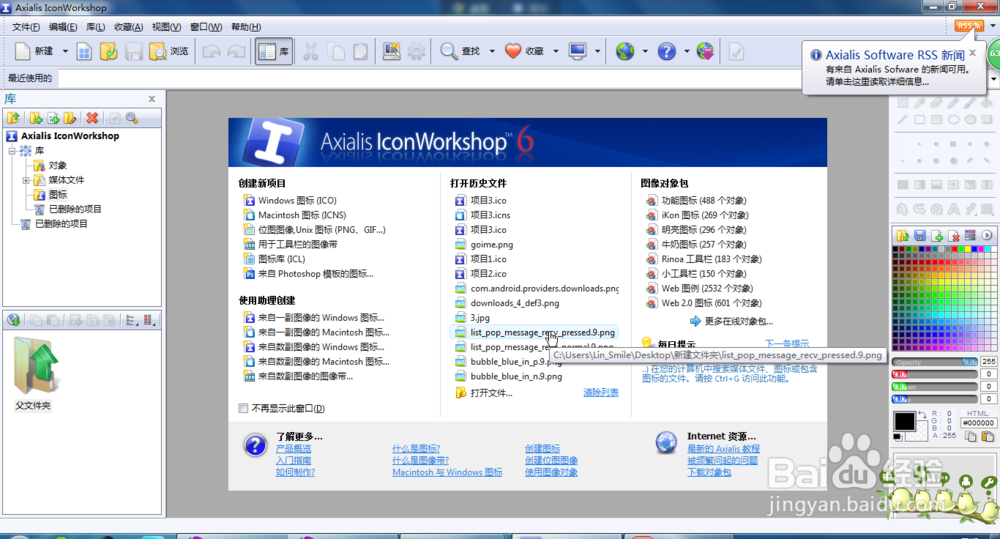
Task: Check 不再显示此窗口(D) checkbox
Action: point(243,408)
